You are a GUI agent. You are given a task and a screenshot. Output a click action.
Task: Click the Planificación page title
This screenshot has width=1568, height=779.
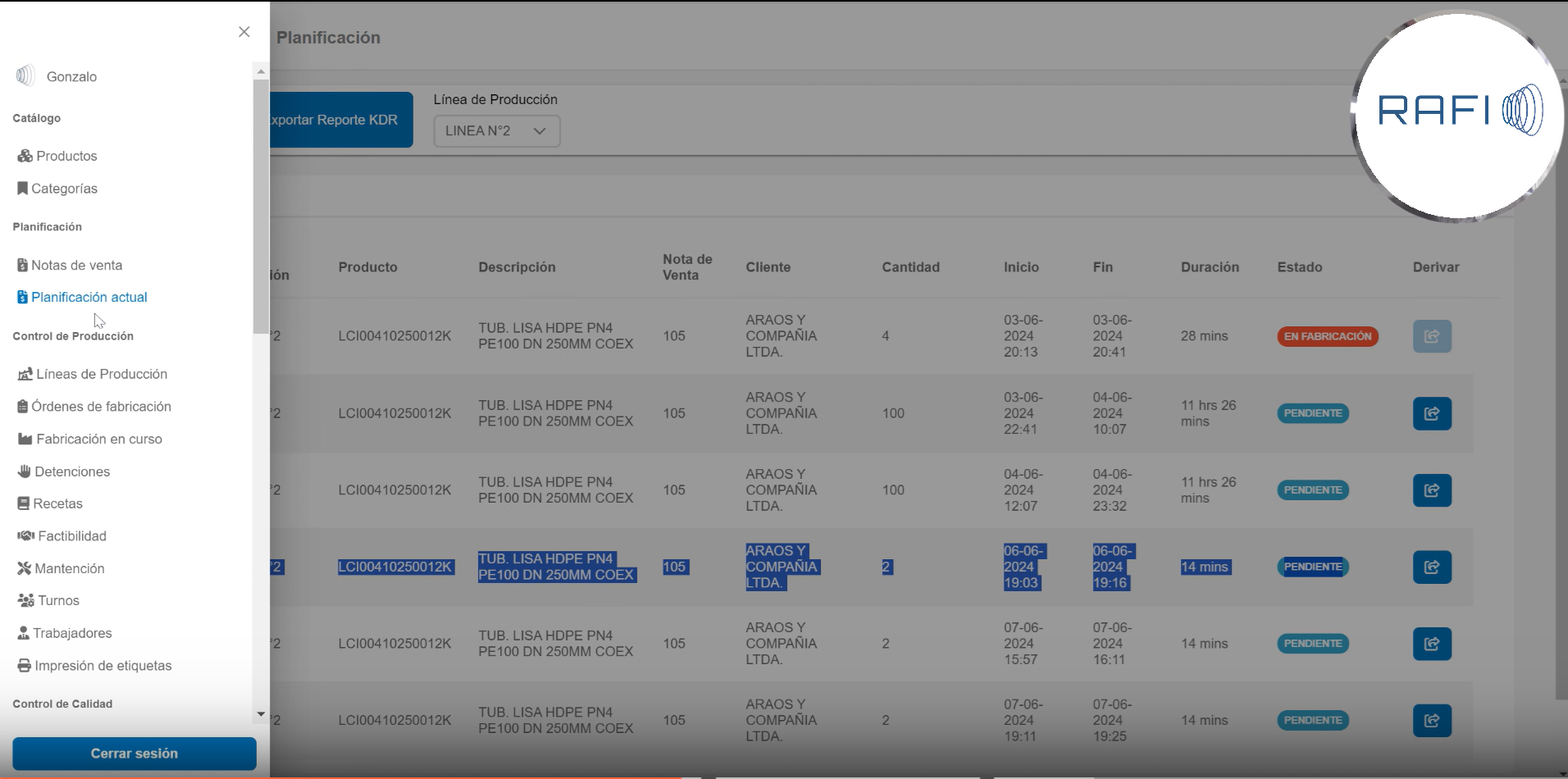[328, 38]
